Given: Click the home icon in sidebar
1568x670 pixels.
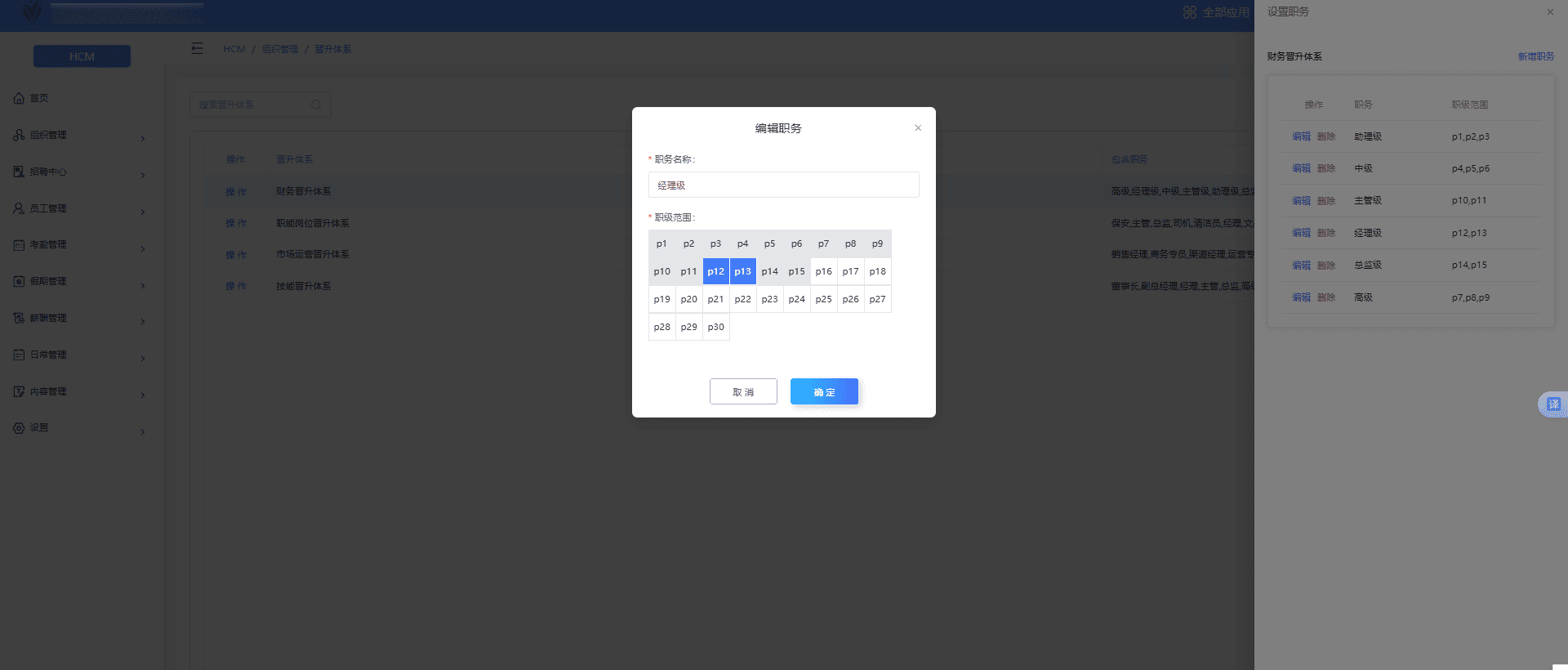Looking at the screenshot, I should (19, 98).
